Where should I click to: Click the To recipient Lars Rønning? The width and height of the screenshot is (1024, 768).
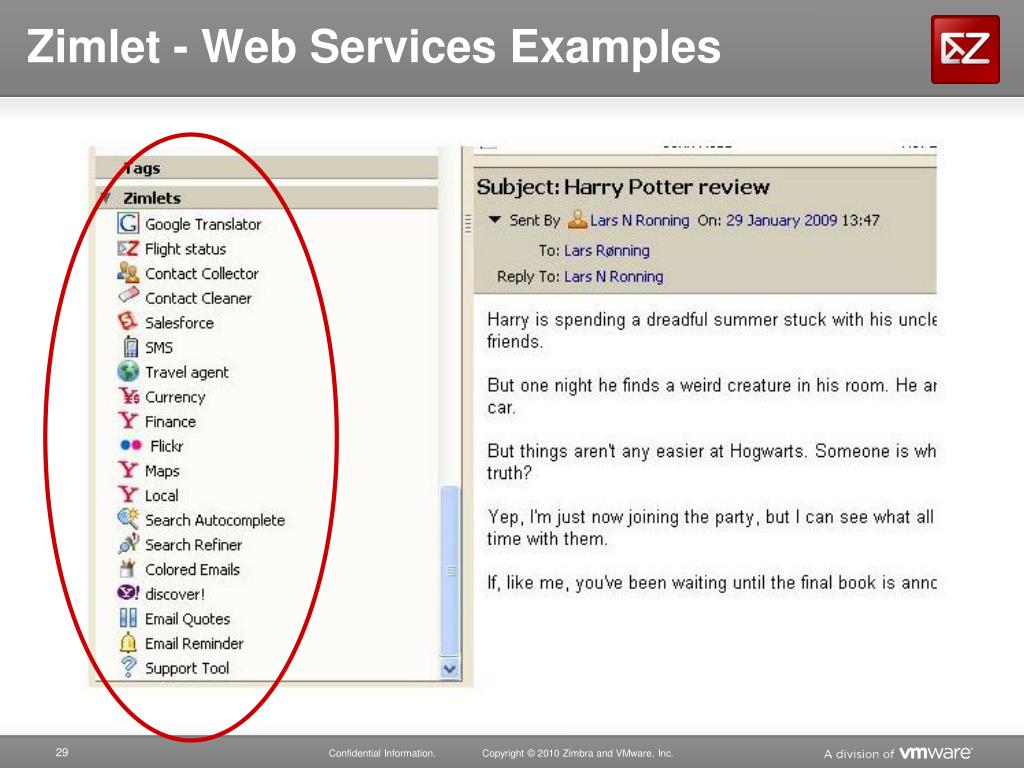607,251
